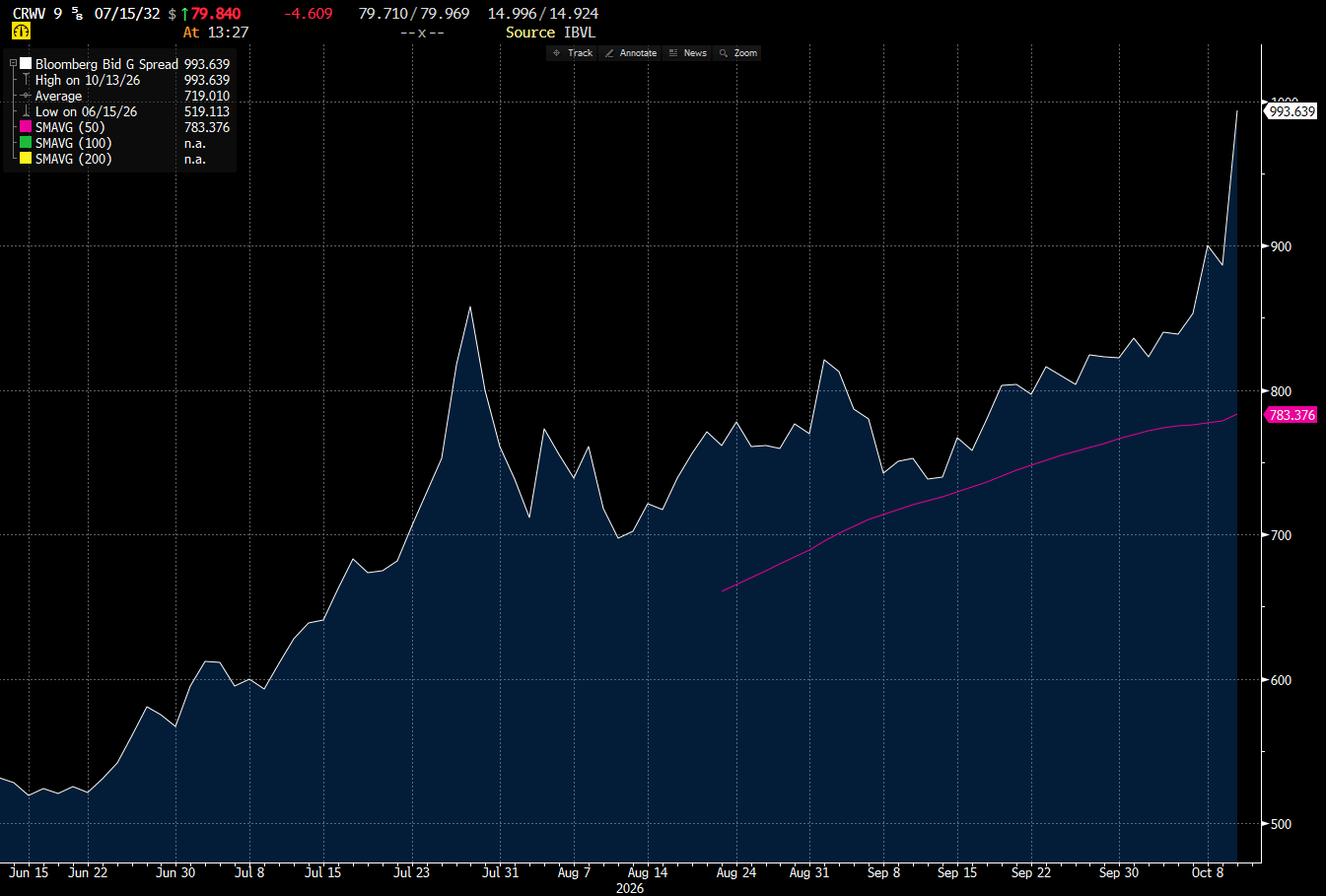Image resolution: width=1326 pixels, height=896 pixels.
Task: Click the yellow SMAVG (200) swatch
Action: click(x=26, y=158)
